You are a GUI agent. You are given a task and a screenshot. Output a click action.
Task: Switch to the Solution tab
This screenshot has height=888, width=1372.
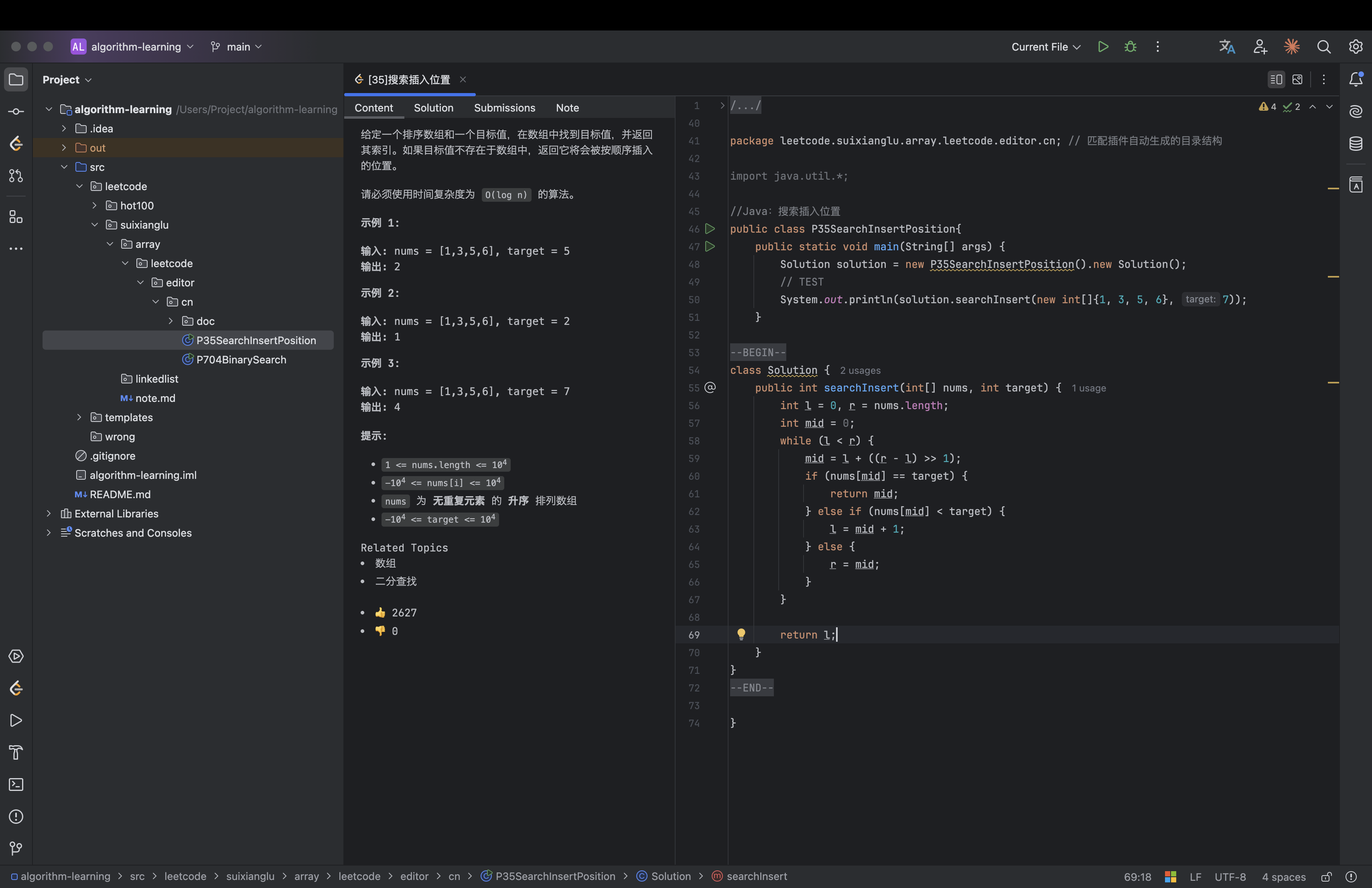pyautogui.click(x=433, y=108)
